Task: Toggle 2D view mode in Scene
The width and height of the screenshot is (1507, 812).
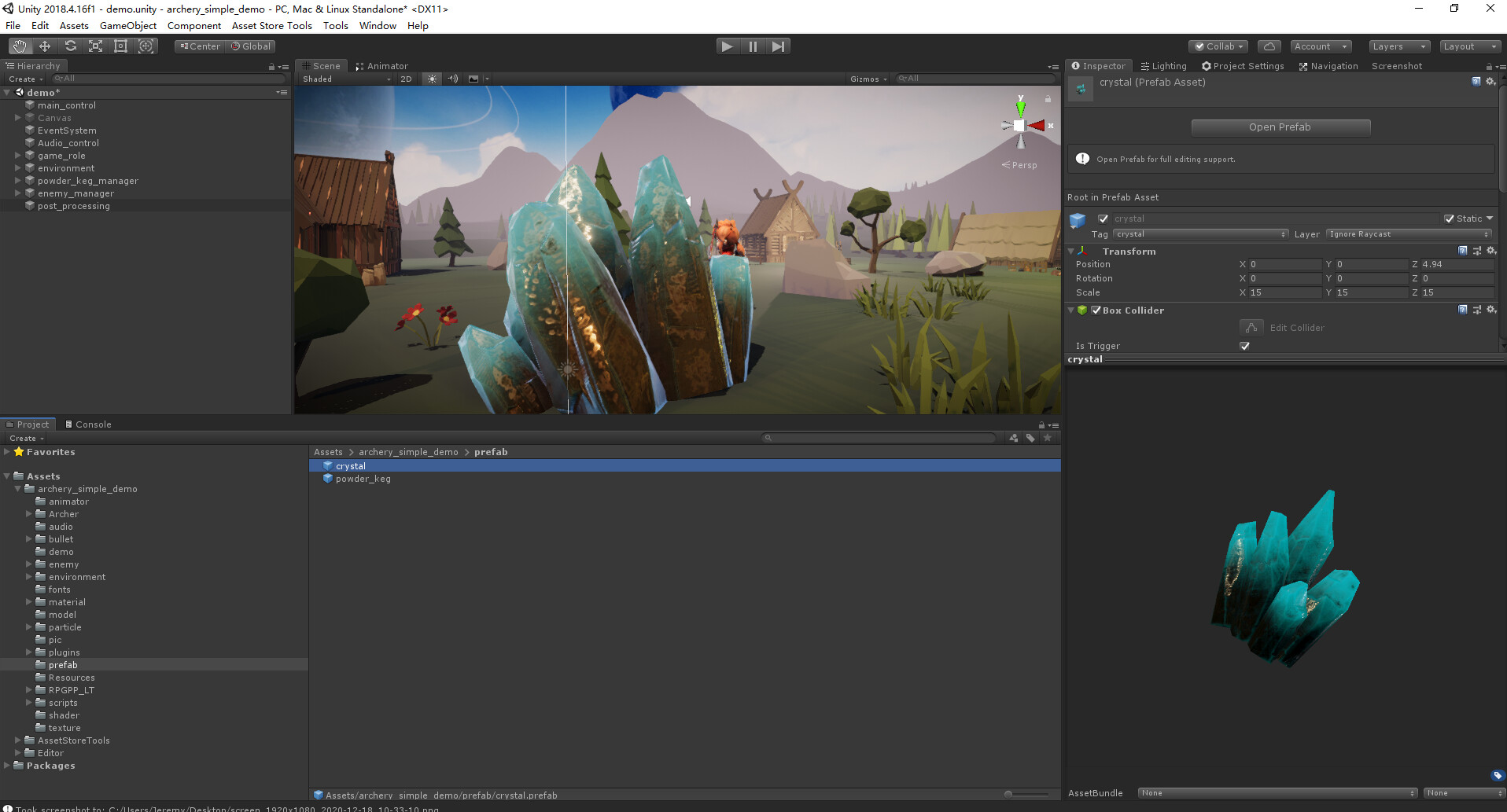Action: point(407,79)
